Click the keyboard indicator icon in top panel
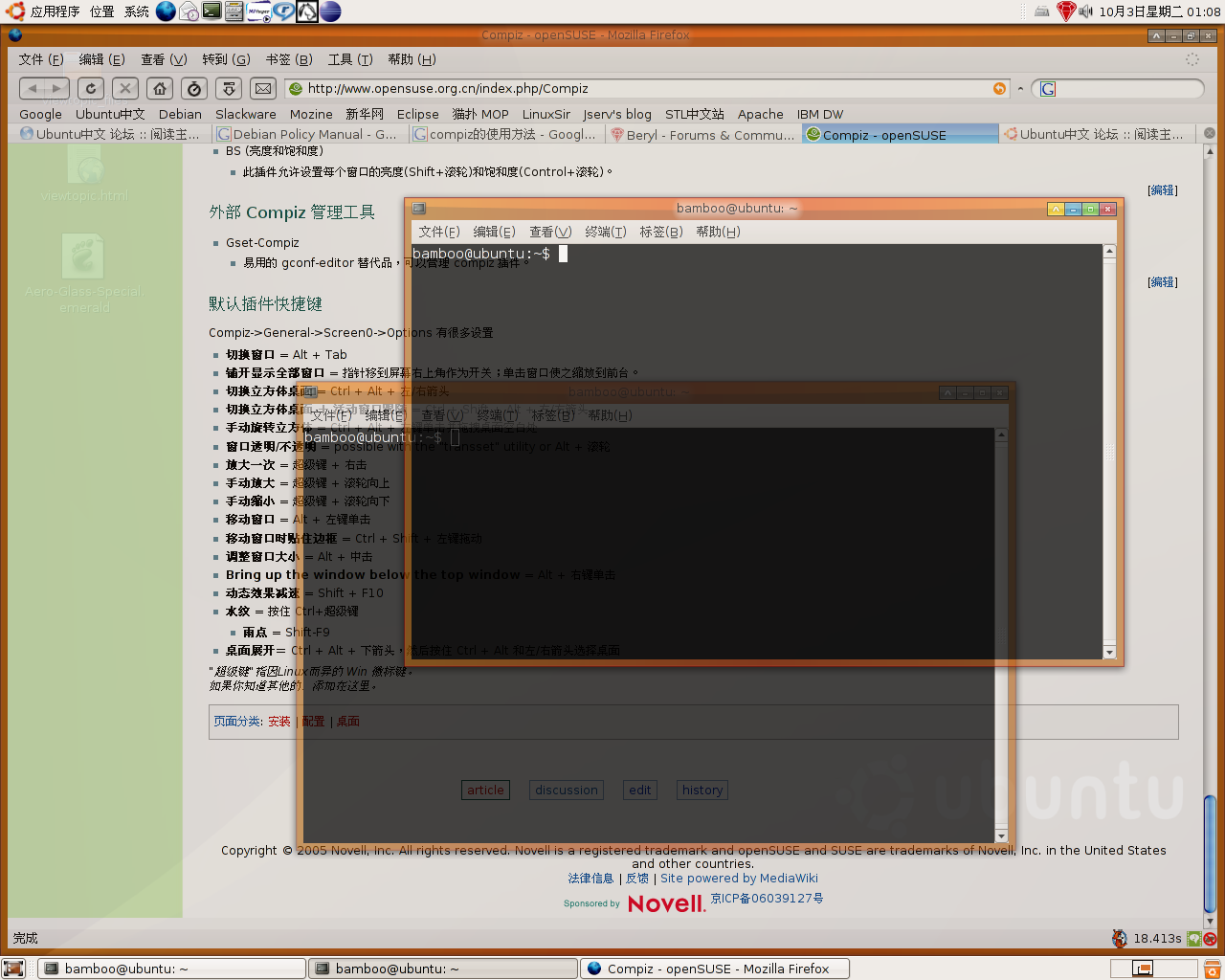This screenshot has width=1225, height=980. click(1042, 11)
